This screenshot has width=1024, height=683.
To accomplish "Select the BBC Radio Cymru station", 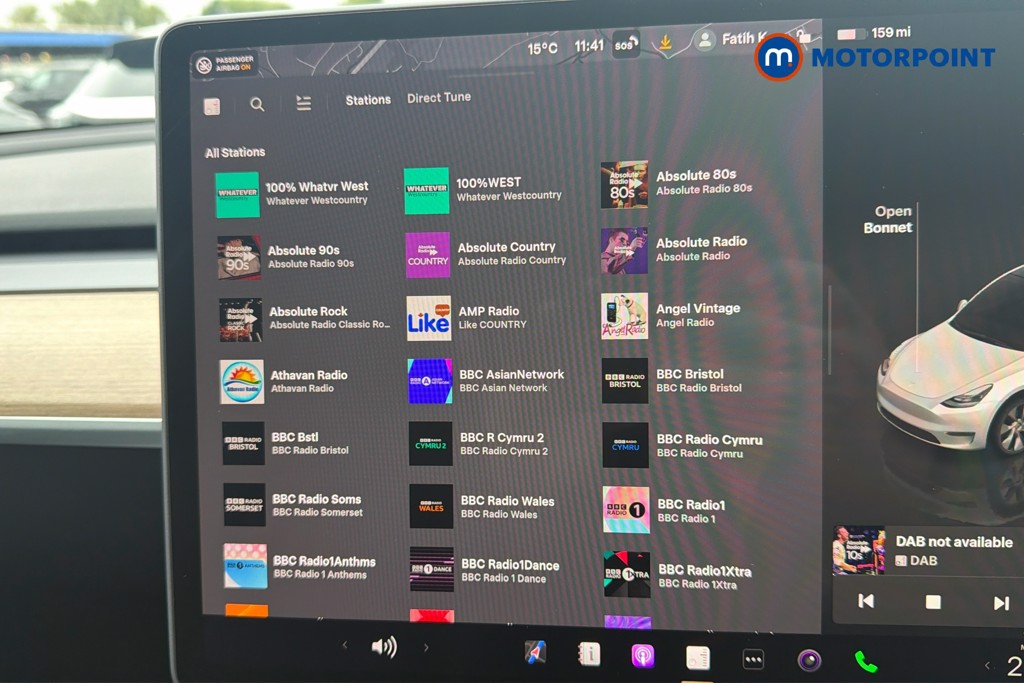I will [x=683, y=445].
